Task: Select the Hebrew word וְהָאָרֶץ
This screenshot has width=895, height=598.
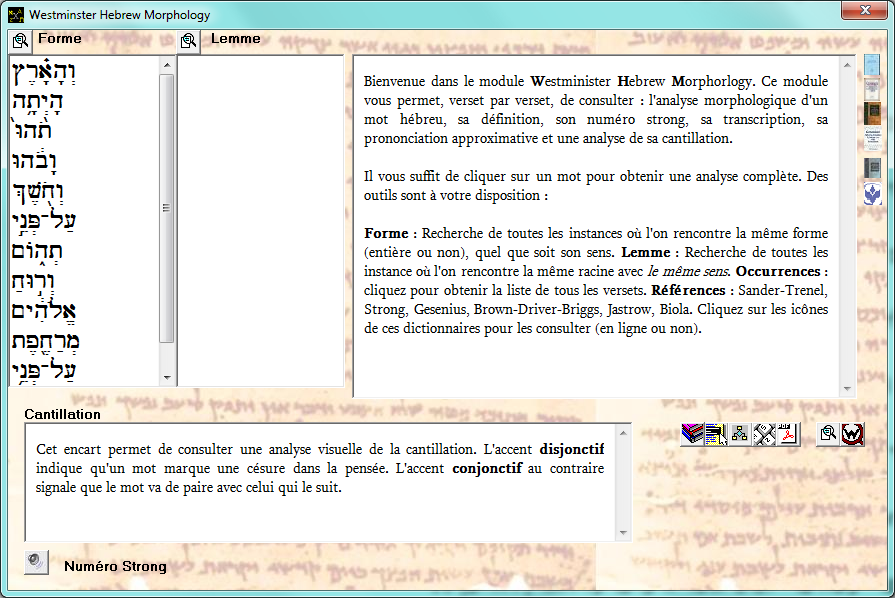Action: point(44,72)
